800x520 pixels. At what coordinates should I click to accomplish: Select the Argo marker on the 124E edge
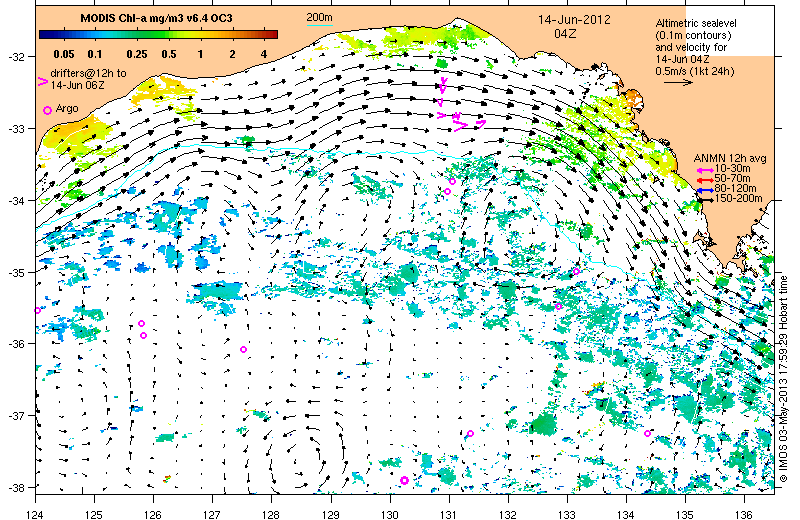(x=37, y=310)
